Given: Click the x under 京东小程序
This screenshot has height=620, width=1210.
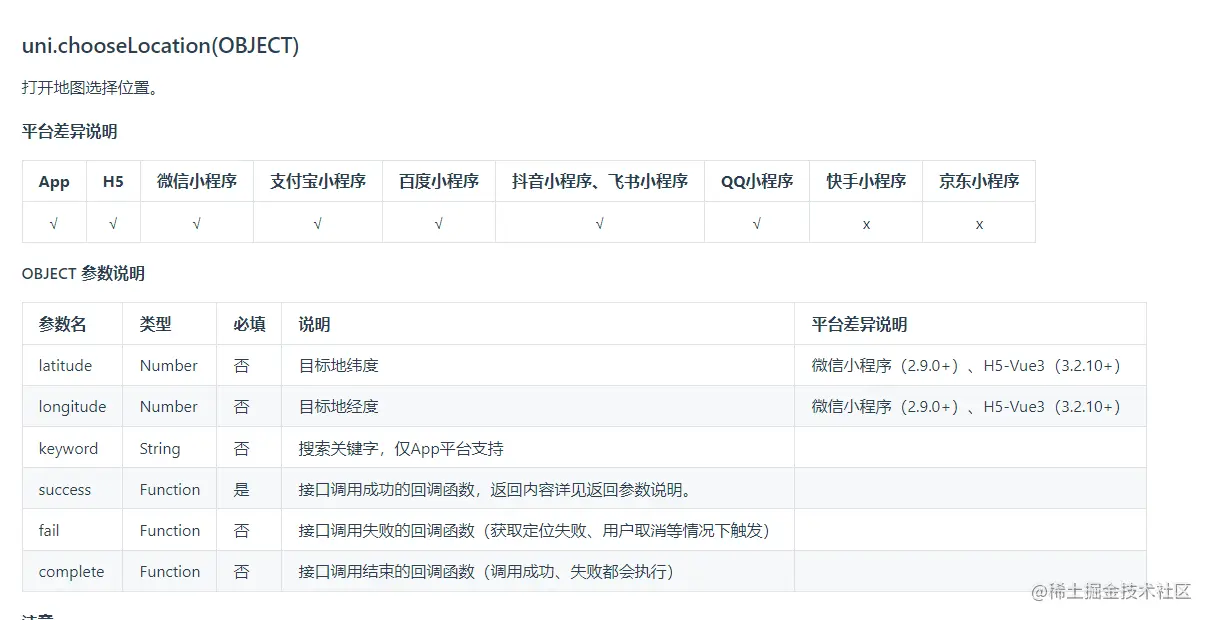Looking at the screenshot, I should [979, 224].
